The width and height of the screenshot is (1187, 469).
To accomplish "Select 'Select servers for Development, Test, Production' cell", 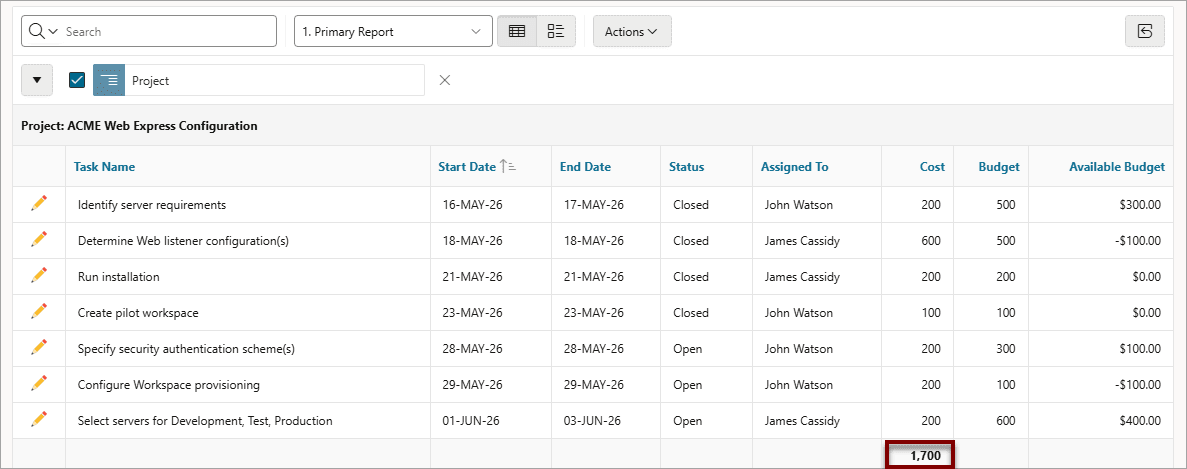I will coord(248,421).
